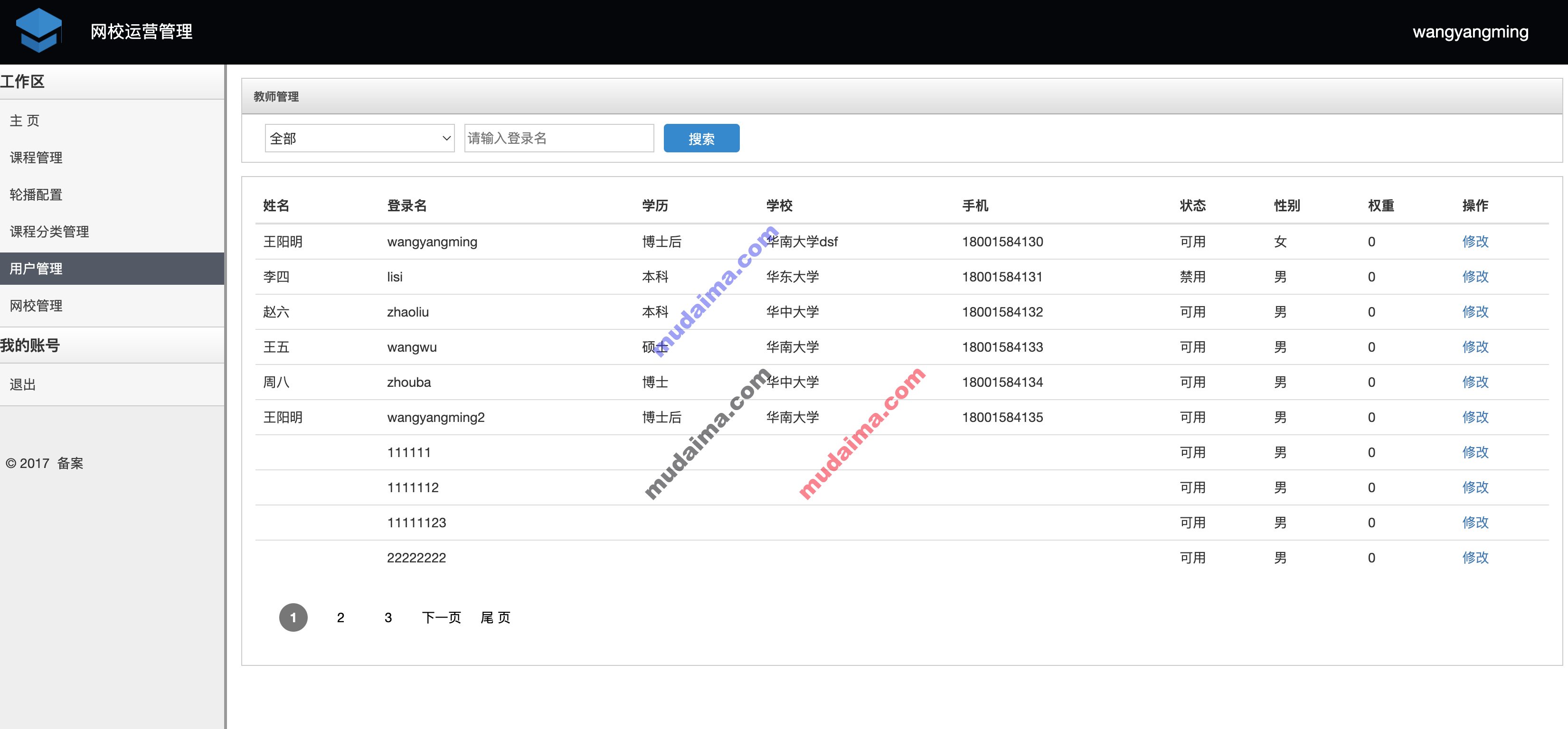Image resolution: width=1568 pixels, height=729 pixels.
Task: Click the 操作 column header
Action: coord(1475,206)
